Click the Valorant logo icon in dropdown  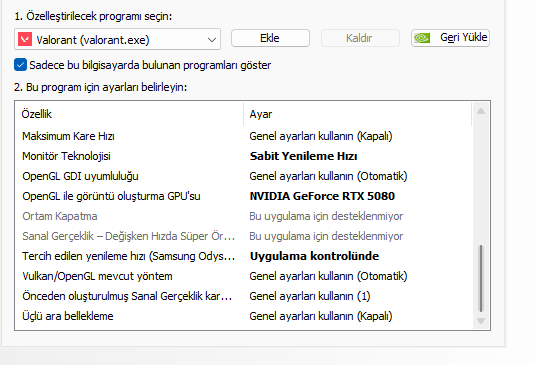click(25, 40)
